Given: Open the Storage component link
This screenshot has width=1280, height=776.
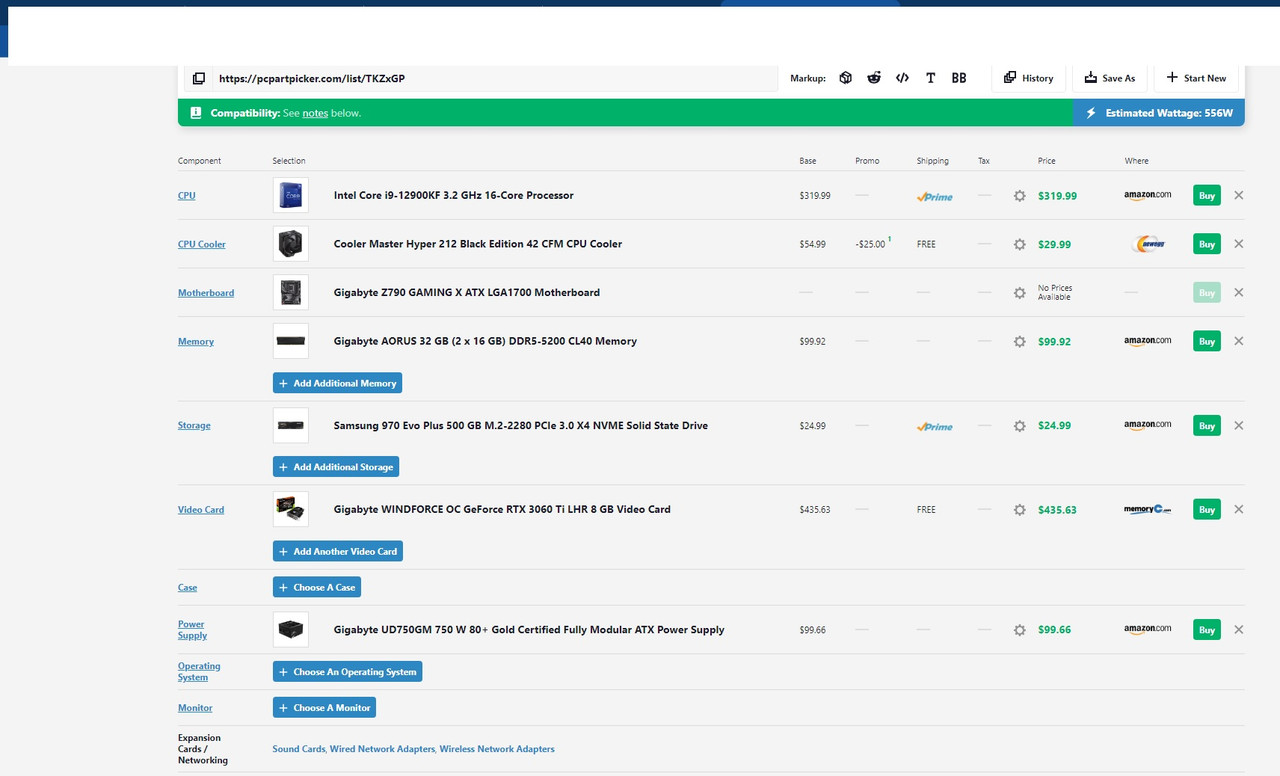Looking at the screenshot, I should tap(194, 425).
